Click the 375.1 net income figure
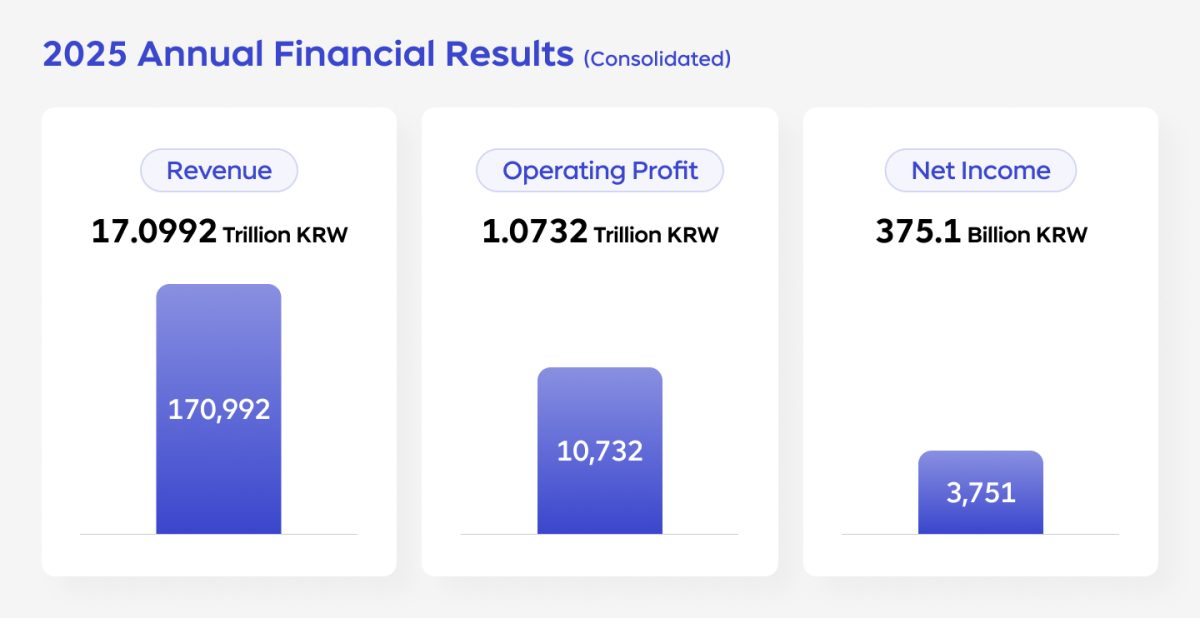This screenshot has width=1200, height=618. pos(918,232)
